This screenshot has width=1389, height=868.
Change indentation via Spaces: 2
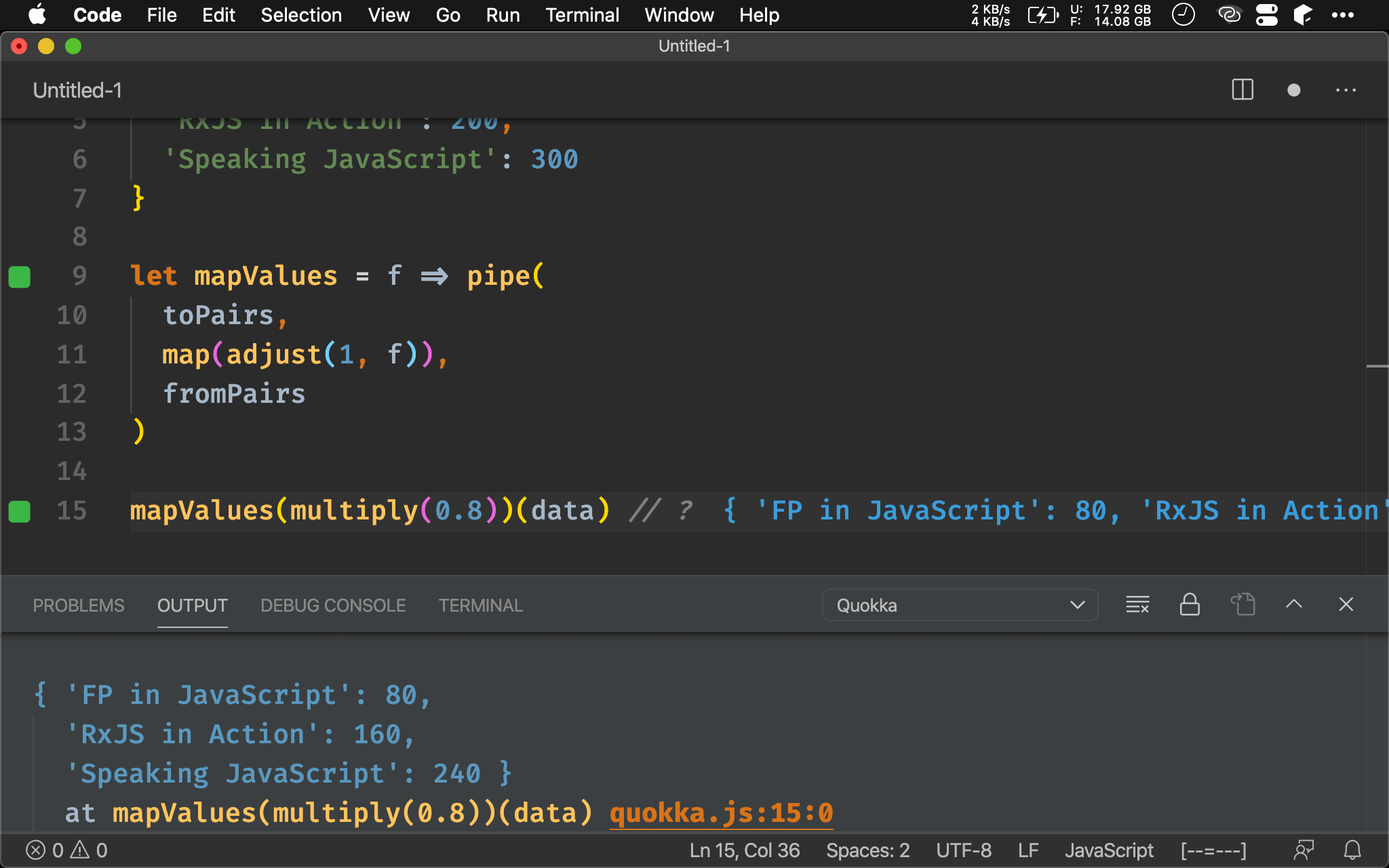click(867, 850)
